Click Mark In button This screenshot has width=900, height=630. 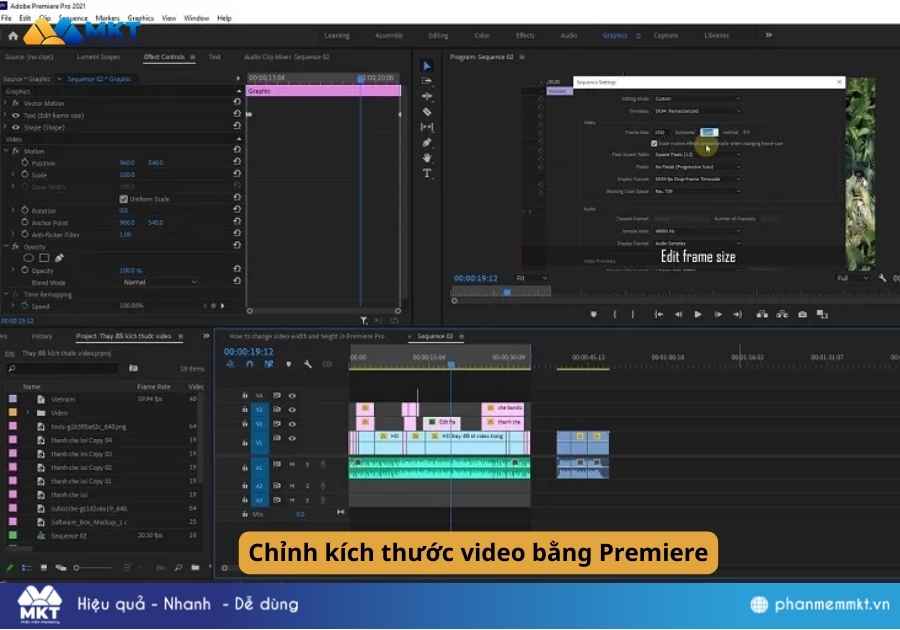click(x=615, y=314)
